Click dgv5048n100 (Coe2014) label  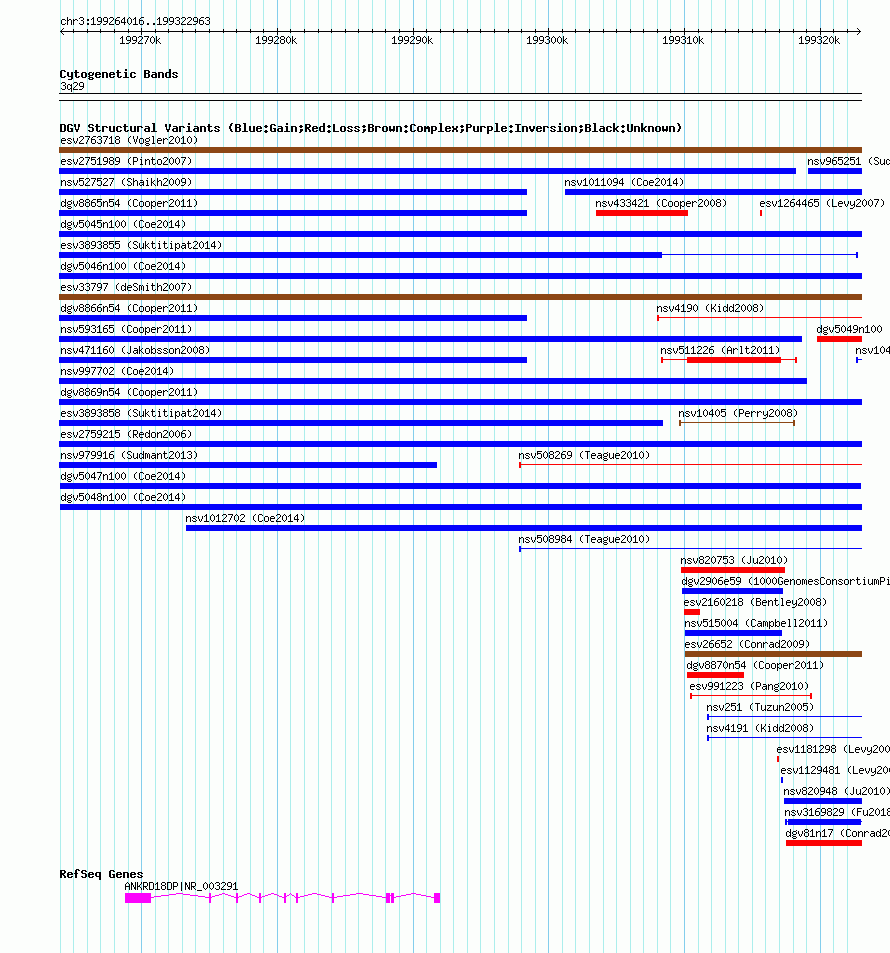[123, 497]
